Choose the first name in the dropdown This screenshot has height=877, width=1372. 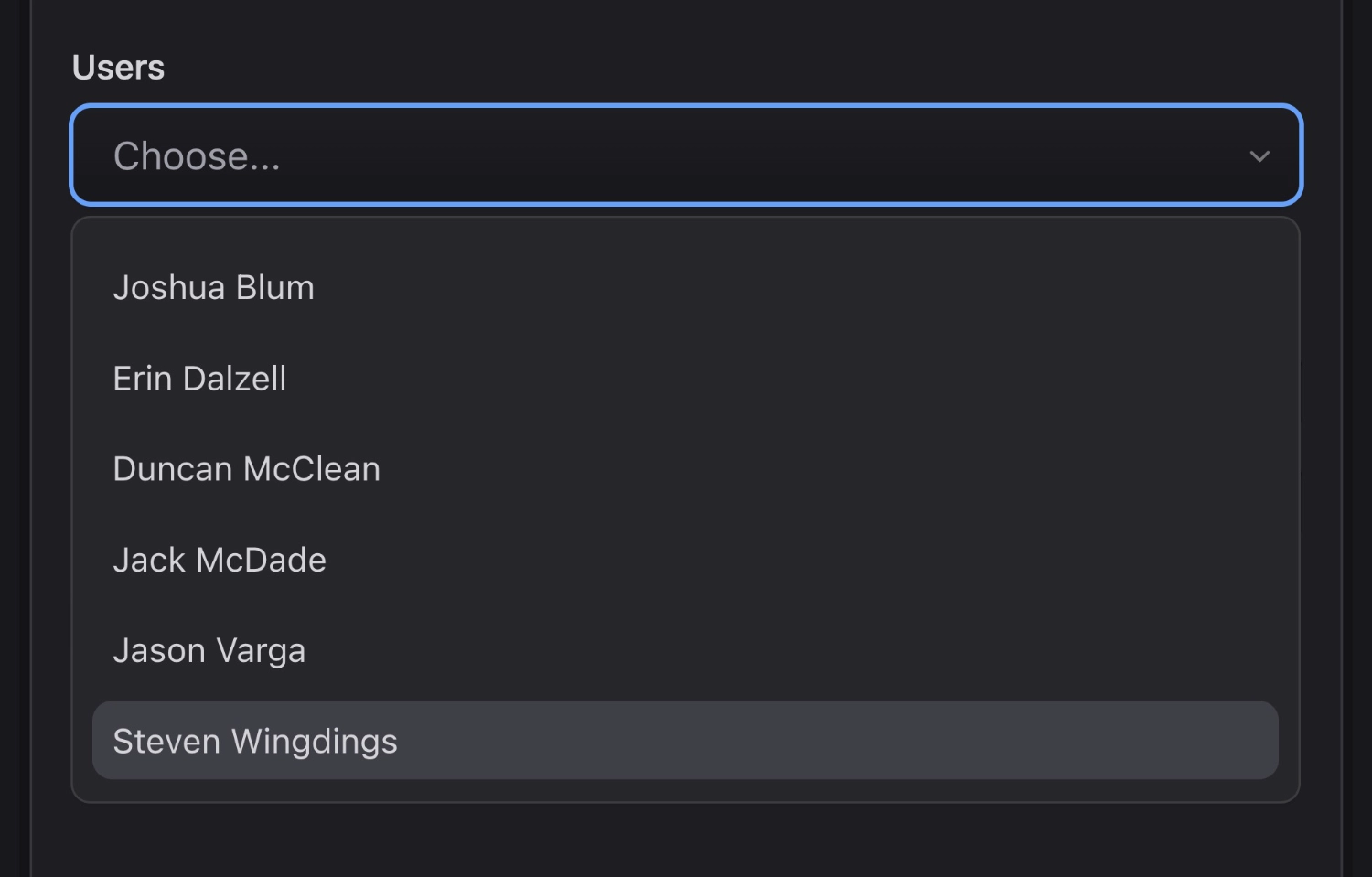click(x=213, y=286)
